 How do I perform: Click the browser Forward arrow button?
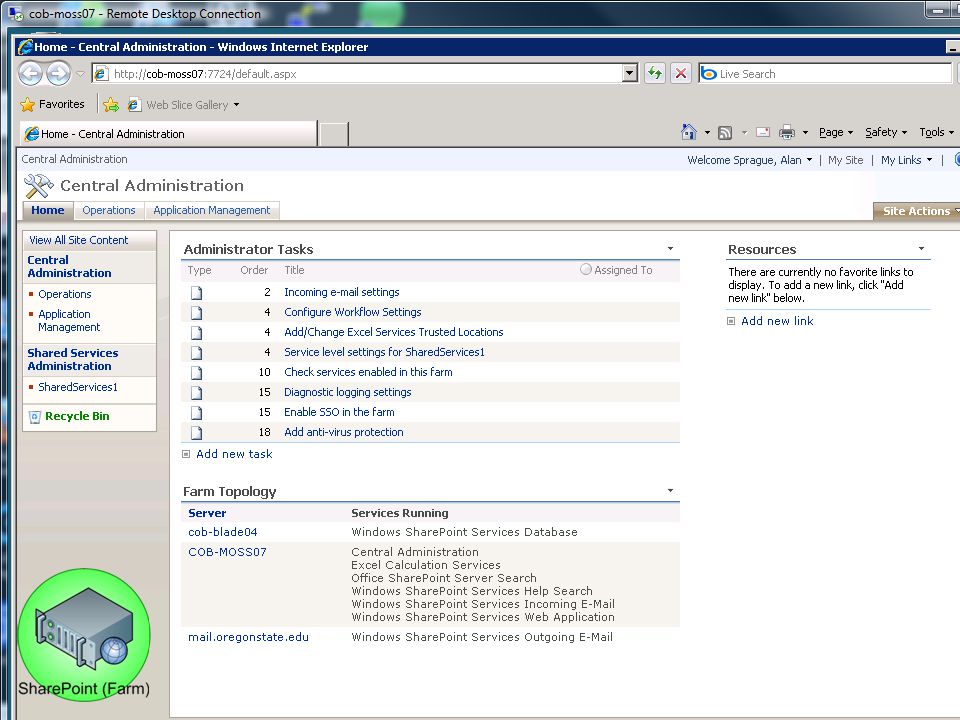pyautogui.click(x=58, y=74)
